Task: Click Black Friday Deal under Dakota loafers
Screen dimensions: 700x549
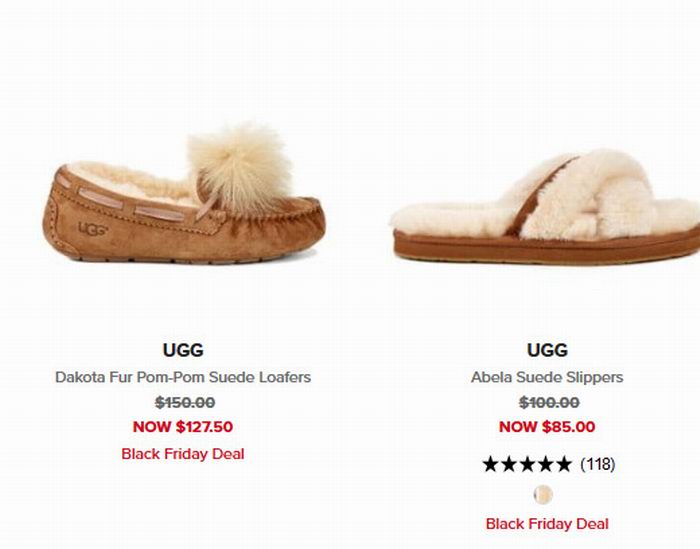Action: (x=183, y=454)
